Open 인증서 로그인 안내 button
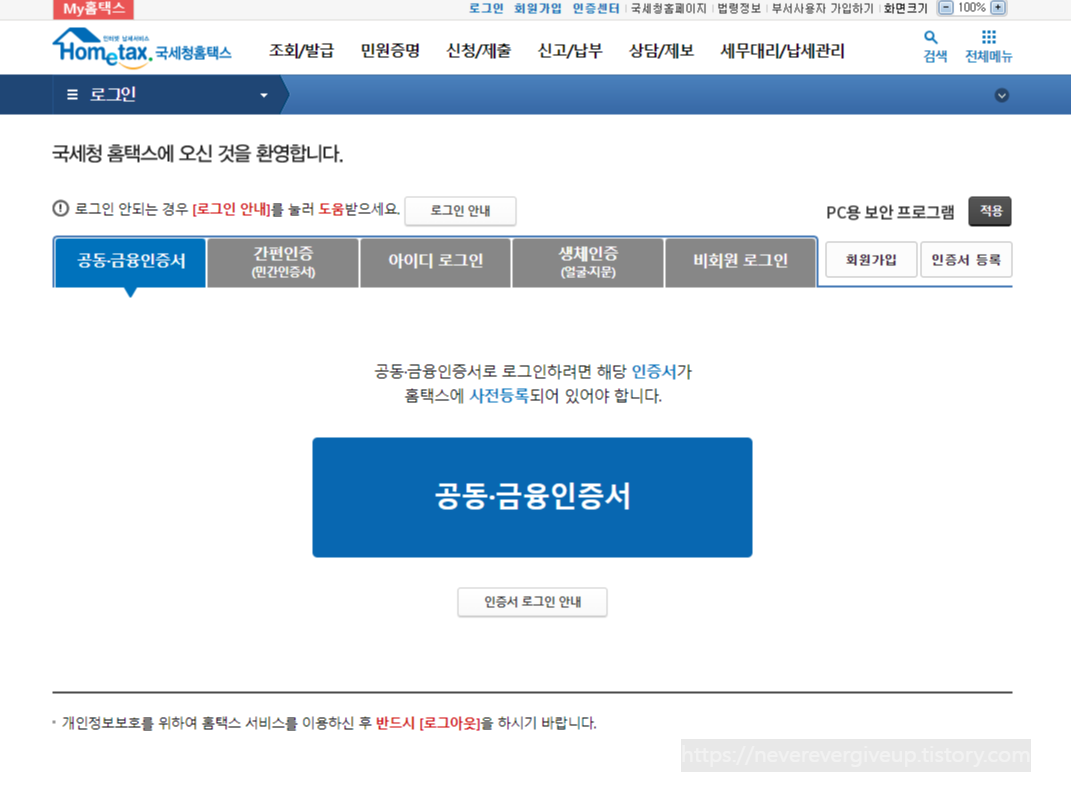1071x812 pixels. point(532,602)
